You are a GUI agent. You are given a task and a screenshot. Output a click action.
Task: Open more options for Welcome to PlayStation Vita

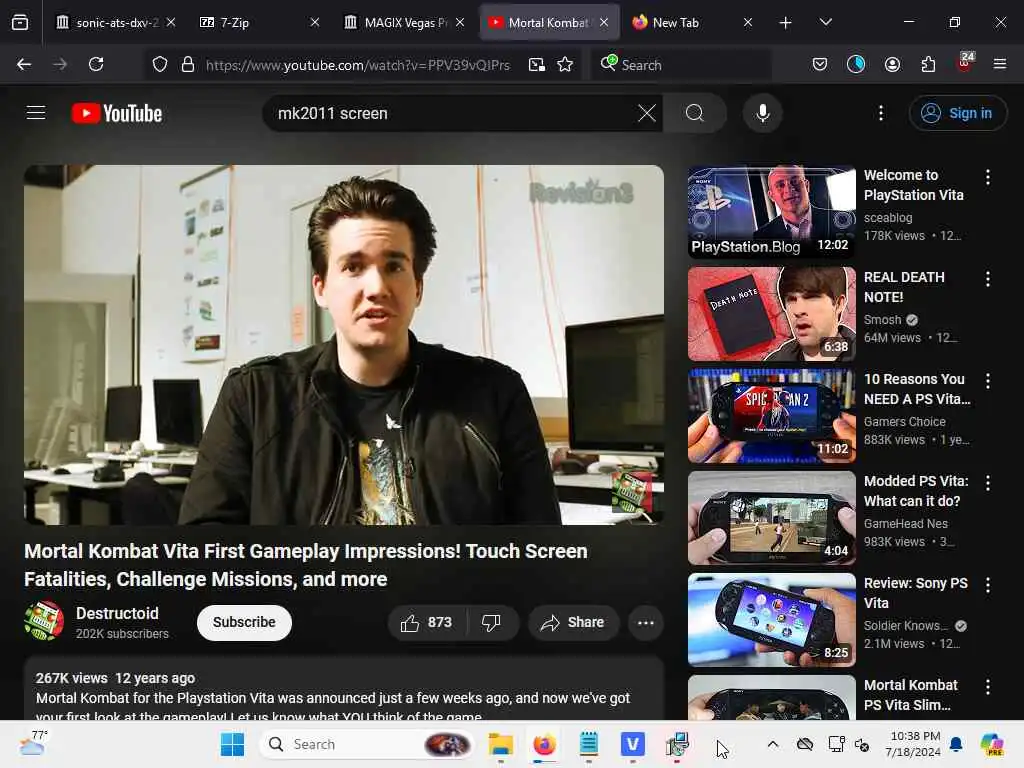(x=987, y=176)
